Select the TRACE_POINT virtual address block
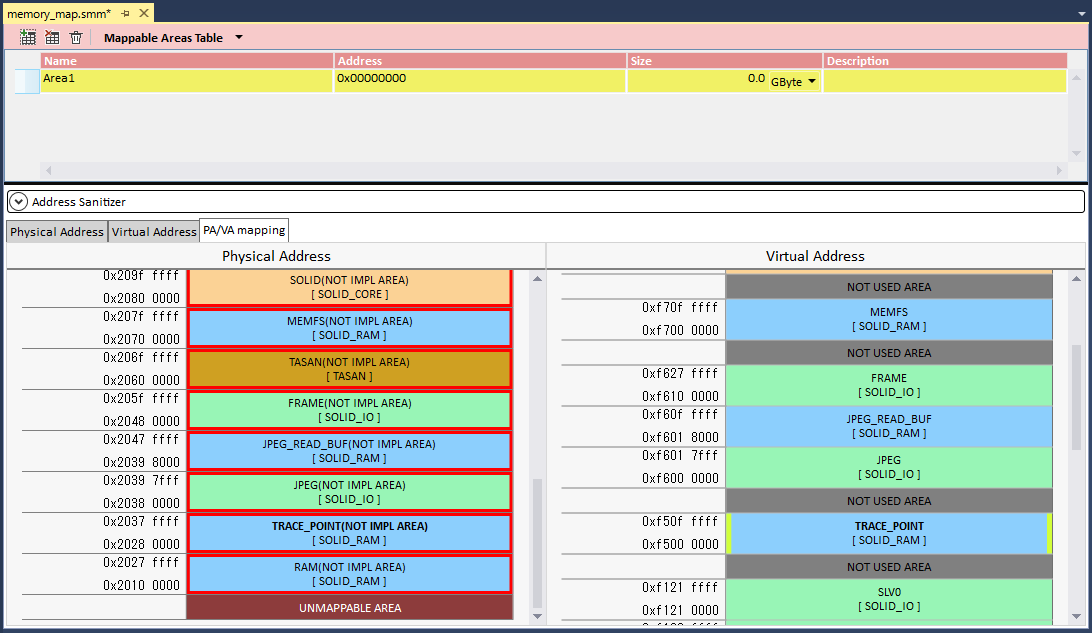This screenshot has width=1092, height=633. (x=888, y=533)
